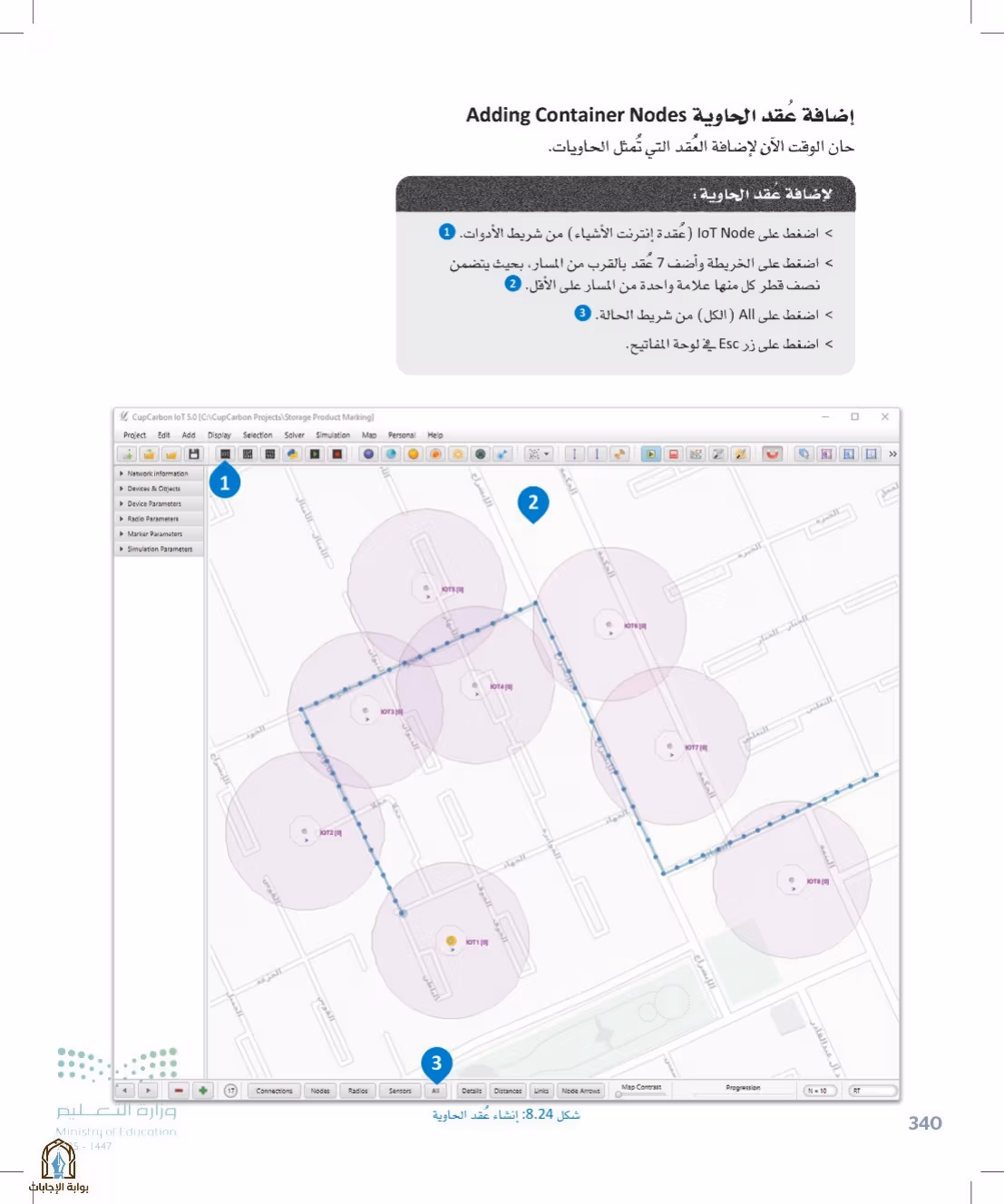Click the magic wand toolbar icon
This screenshot has height=1204, width=1004.
[x=741, y=454]
